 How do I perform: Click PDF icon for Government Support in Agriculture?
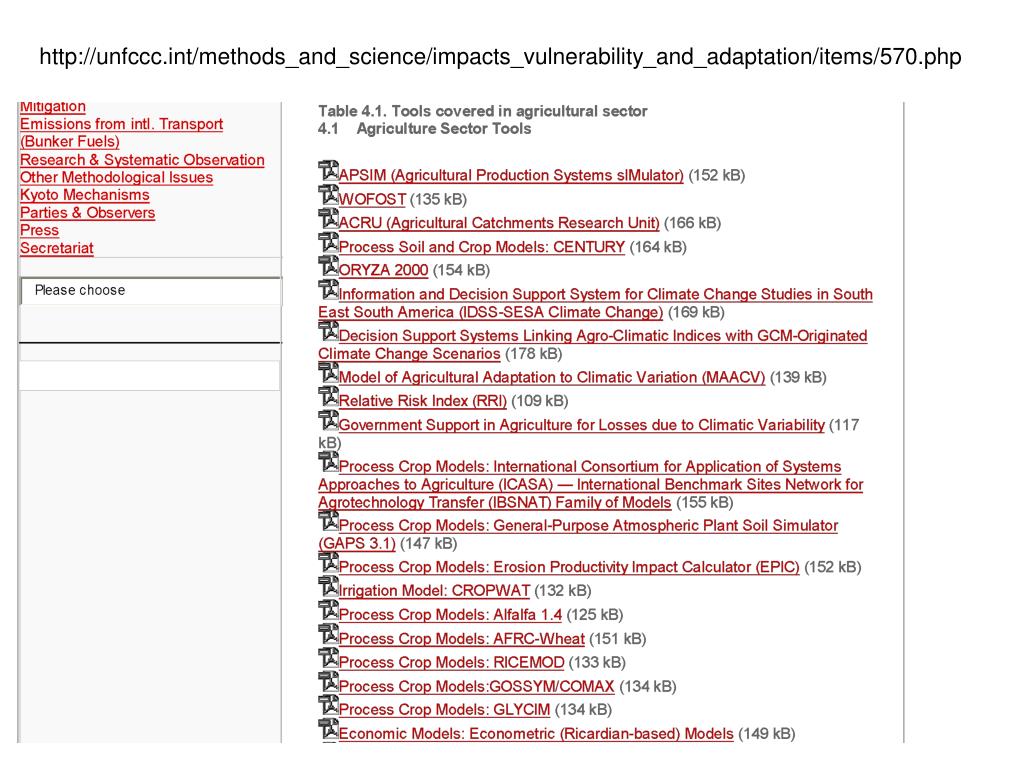328,421
